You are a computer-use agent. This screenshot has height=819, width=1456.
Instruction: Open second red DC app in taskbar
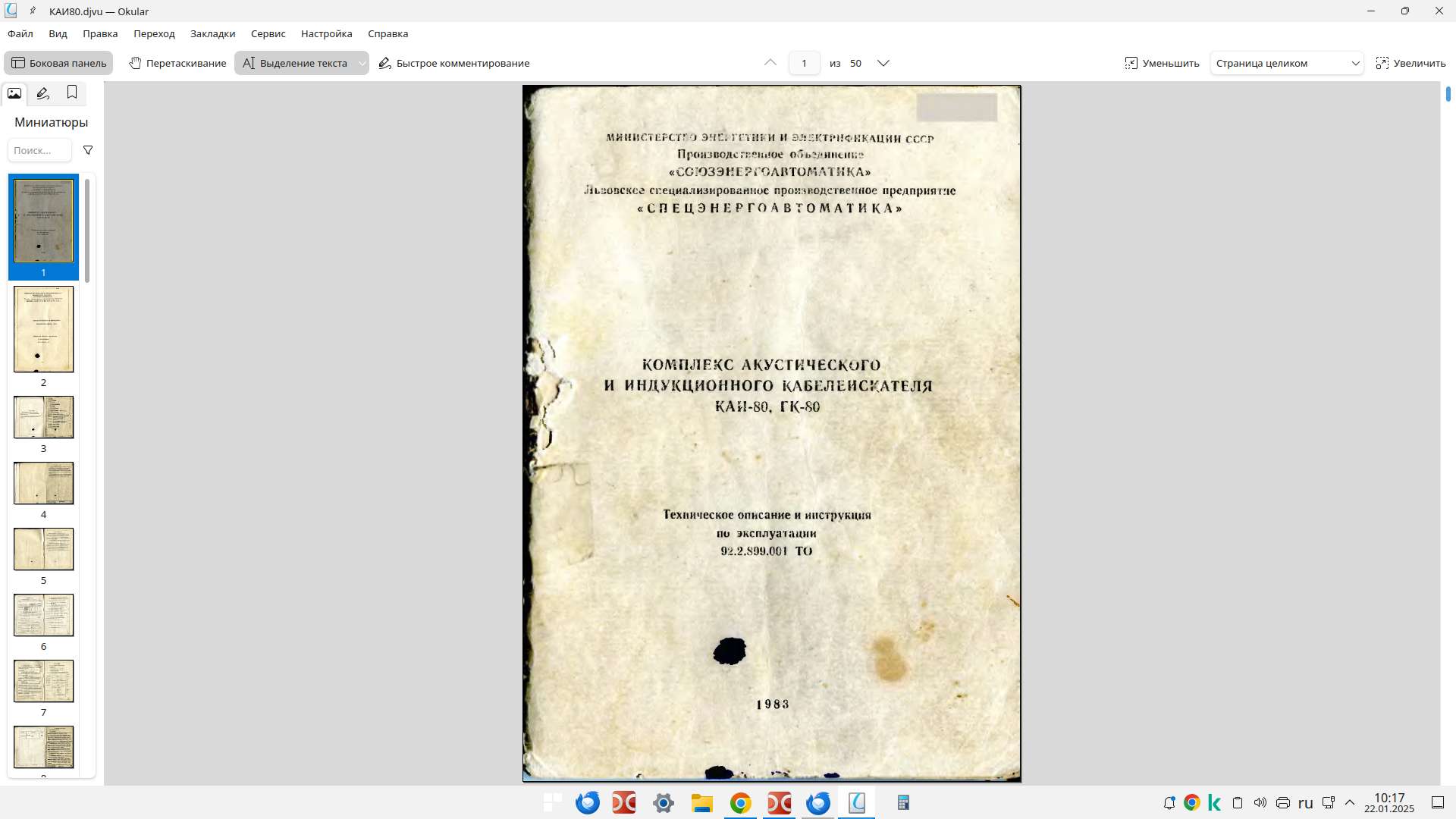779,802
